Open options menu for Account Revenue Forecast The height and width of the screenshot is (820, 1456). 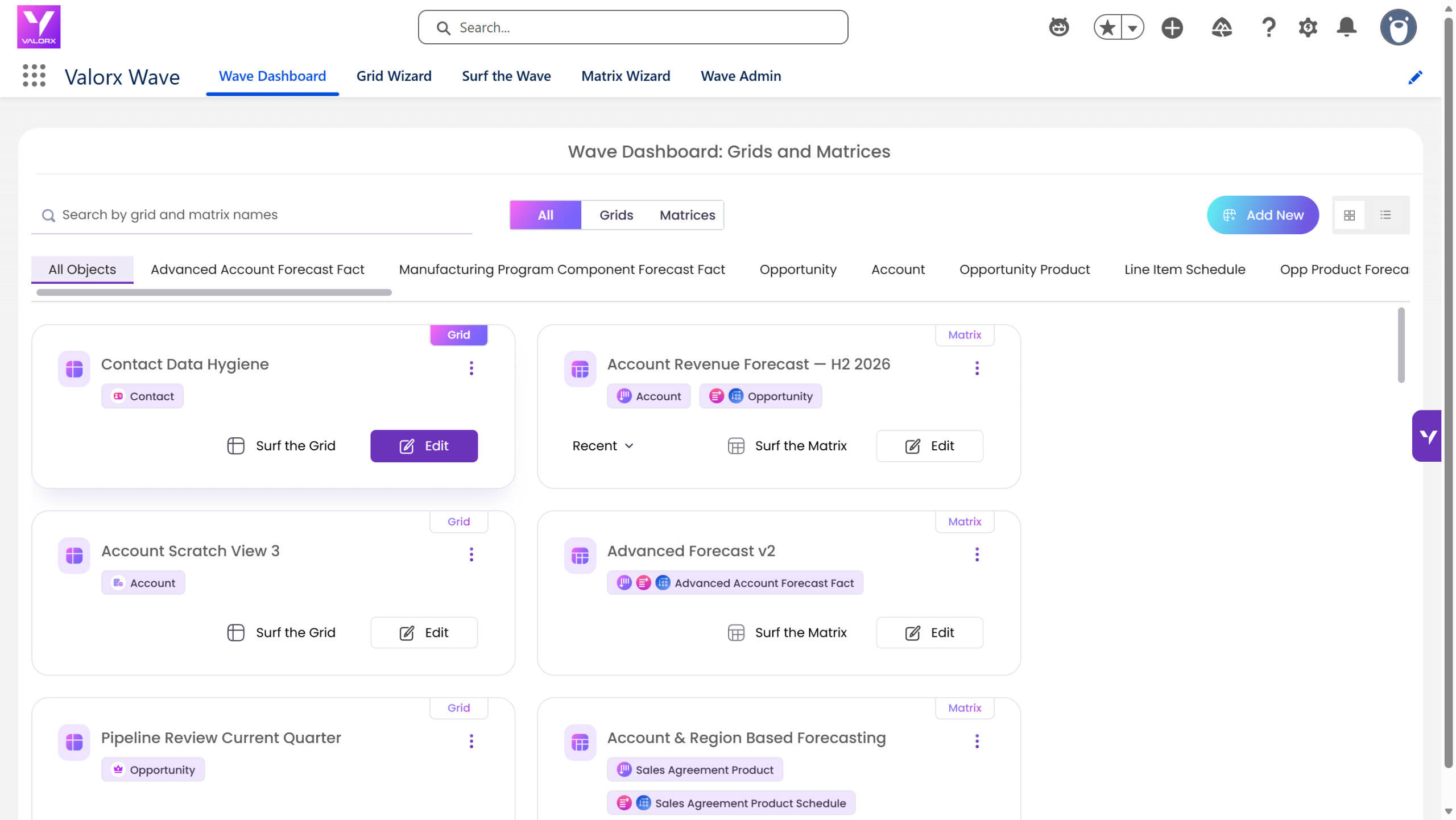click(x=977, y=368)
